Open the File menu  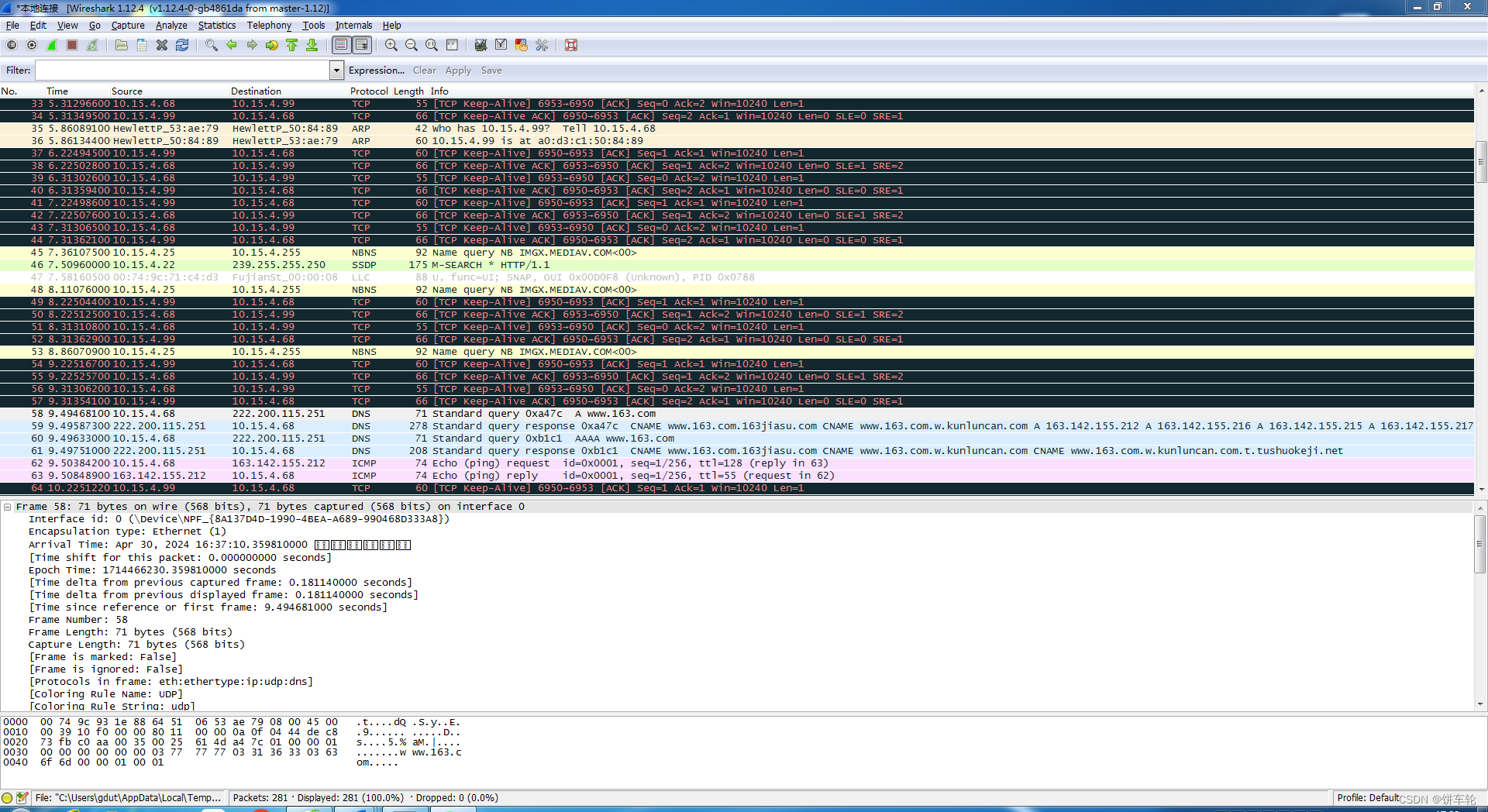coord(12,26)
